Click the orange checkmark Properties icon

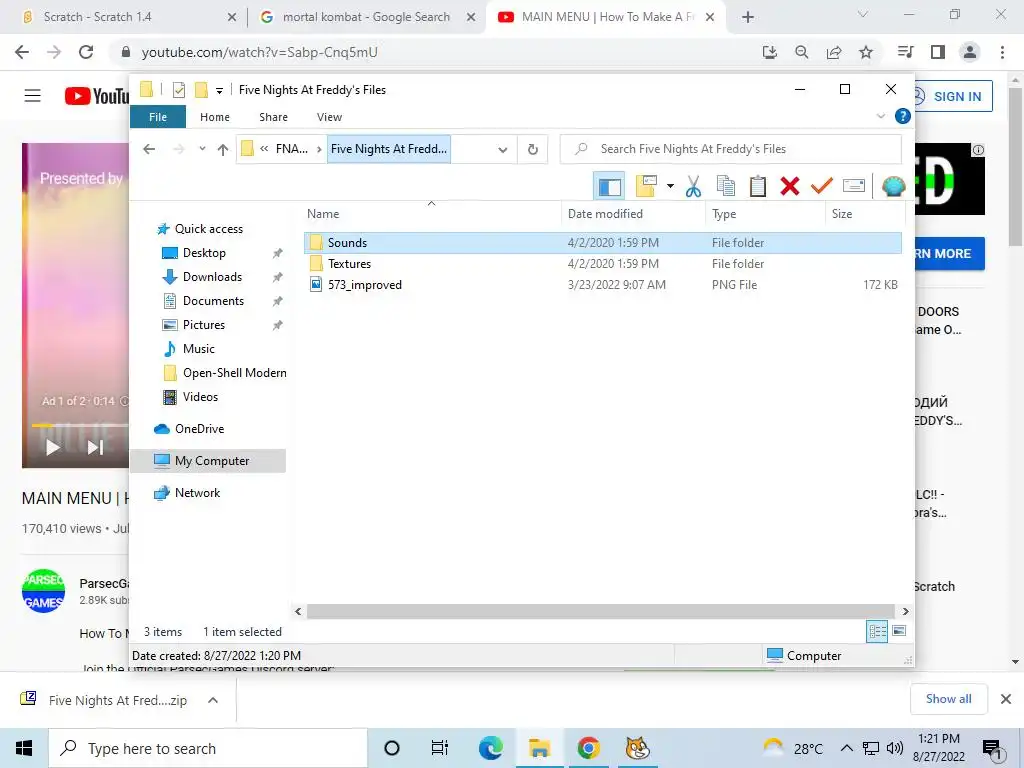pyautogui.click(x=822, y=186)
